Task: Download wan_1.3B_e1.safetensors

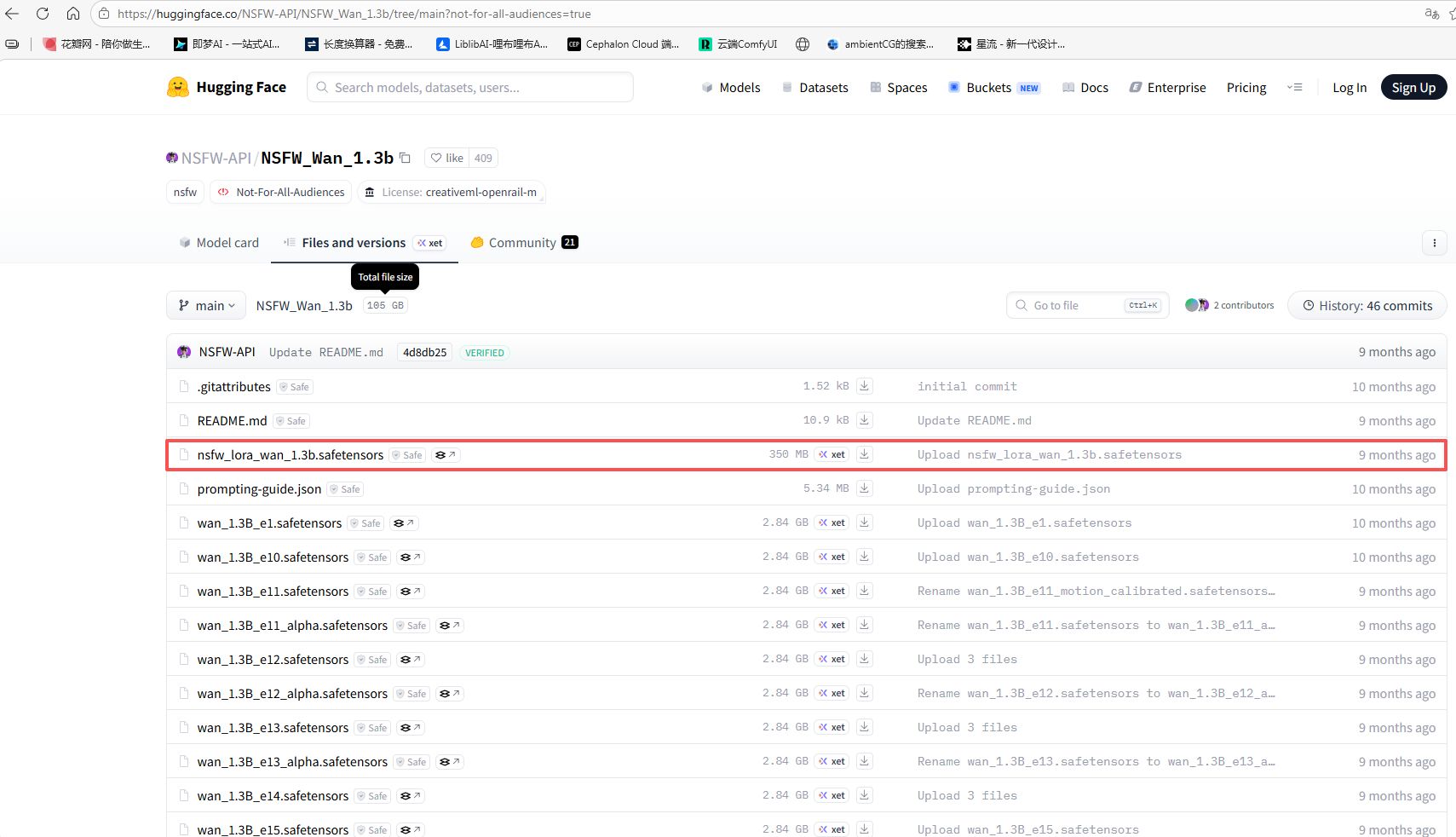Action: coord(864,522)
